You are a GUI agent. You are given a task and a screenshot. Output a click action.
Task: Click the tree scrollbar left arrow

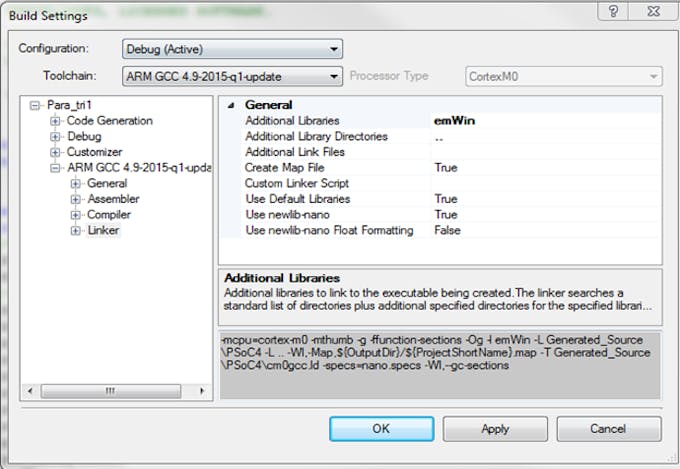30,391
